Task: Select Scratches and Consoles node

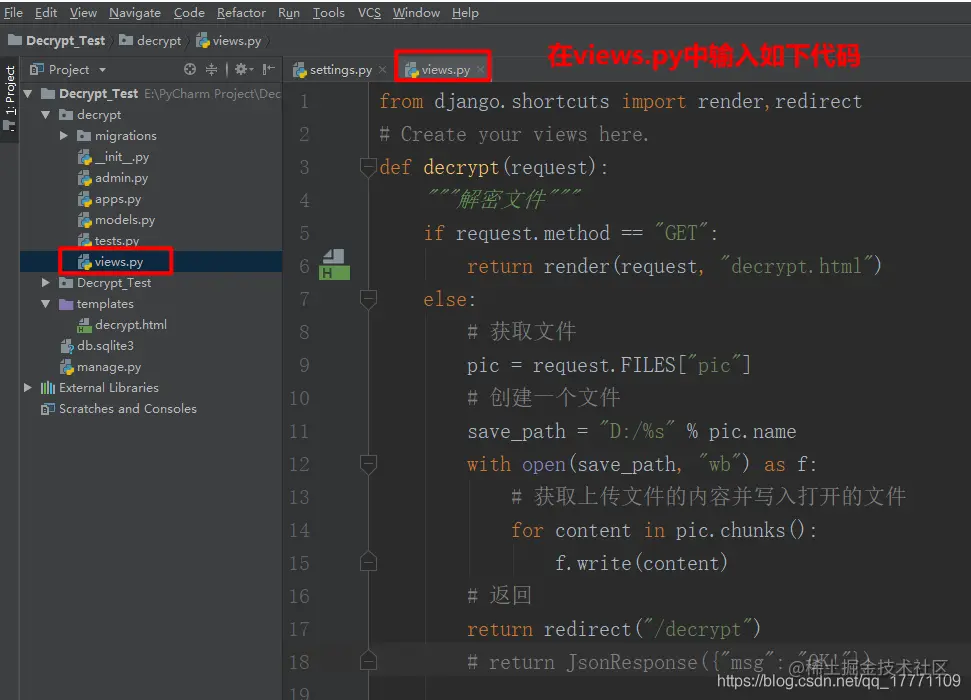Action: coord(151,409)
